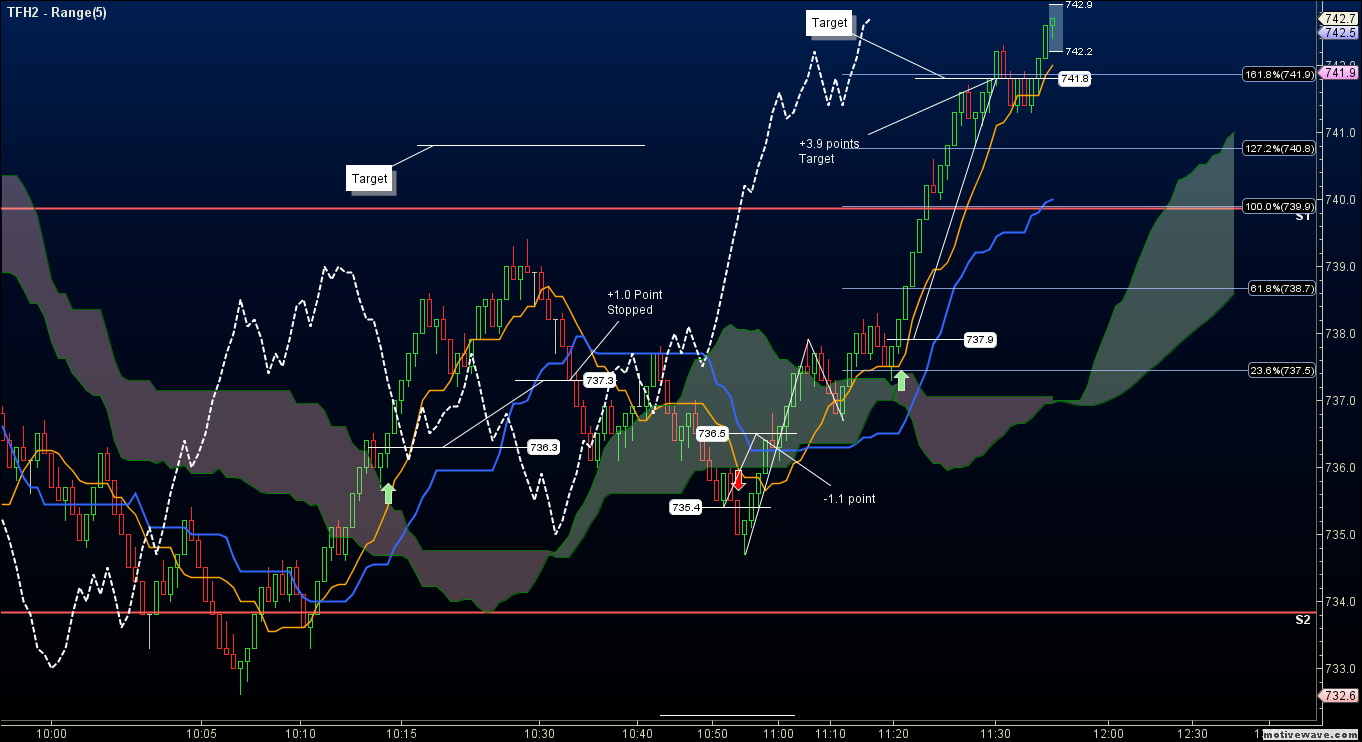Click the S1 support line label
The height and width of the screenshot is (742, 1362).
[1303, 216]
